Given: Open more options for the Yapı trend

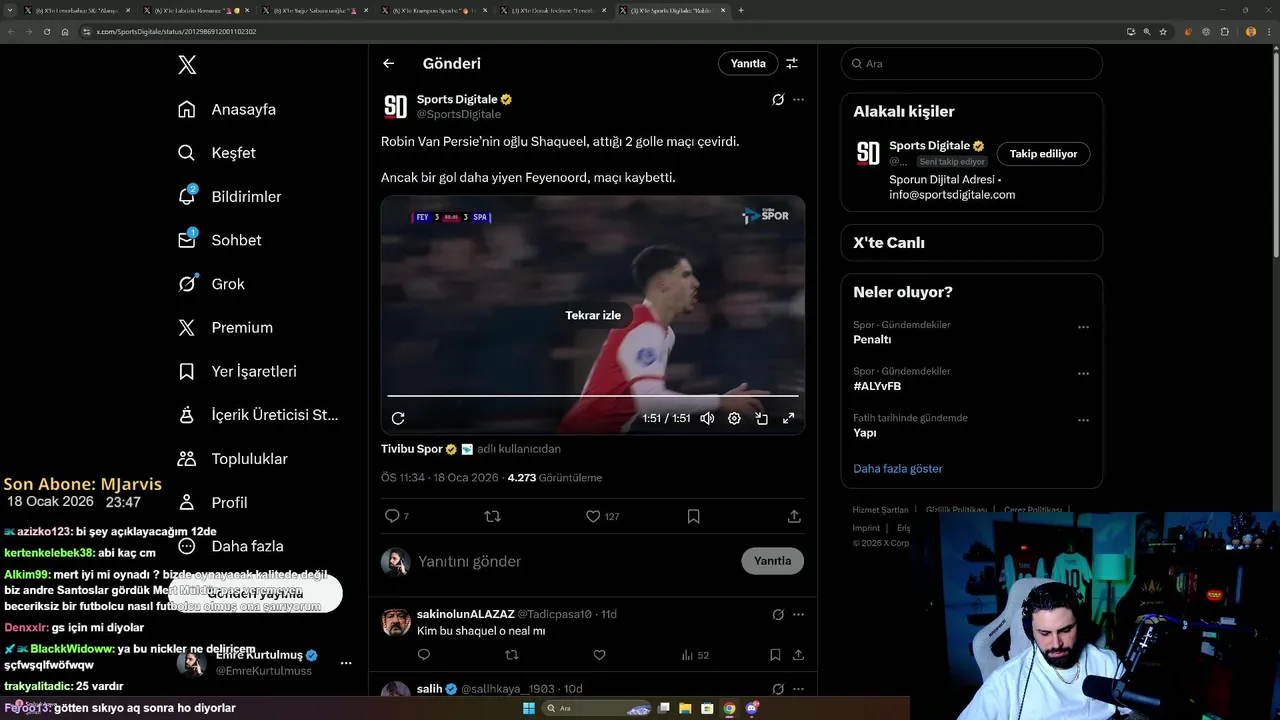Looking at the screenshot, I should (x=1083, y=420).
